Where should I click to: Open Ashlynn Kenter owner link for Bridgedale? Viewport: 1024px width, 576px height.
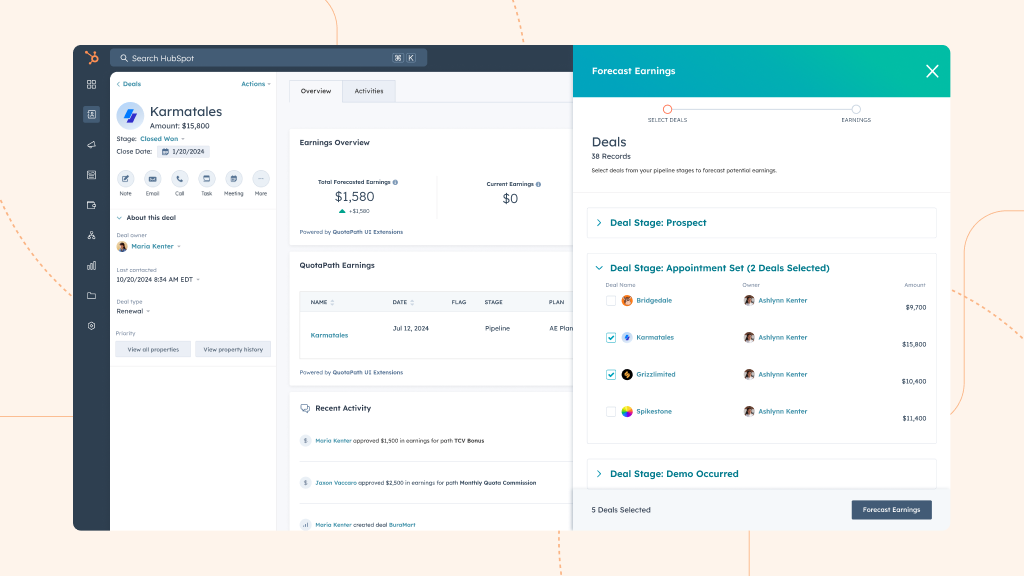click(782, 300)
